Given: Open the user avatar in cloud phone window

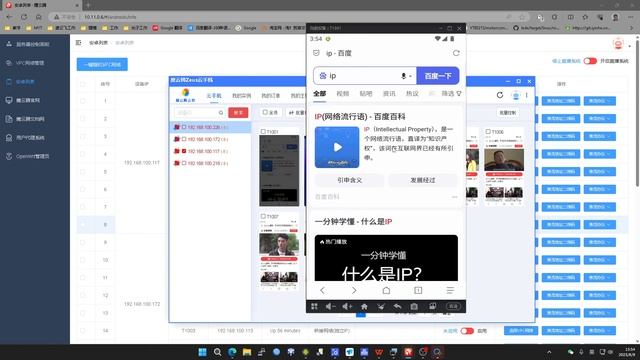Looking at the screenshot, I should [516, 95].
